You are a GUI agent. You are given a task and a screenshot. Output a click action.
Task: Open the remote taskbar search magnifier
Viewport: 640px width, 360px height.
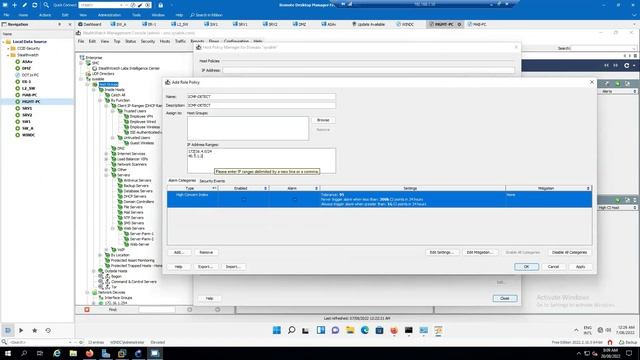coord(291,330)
